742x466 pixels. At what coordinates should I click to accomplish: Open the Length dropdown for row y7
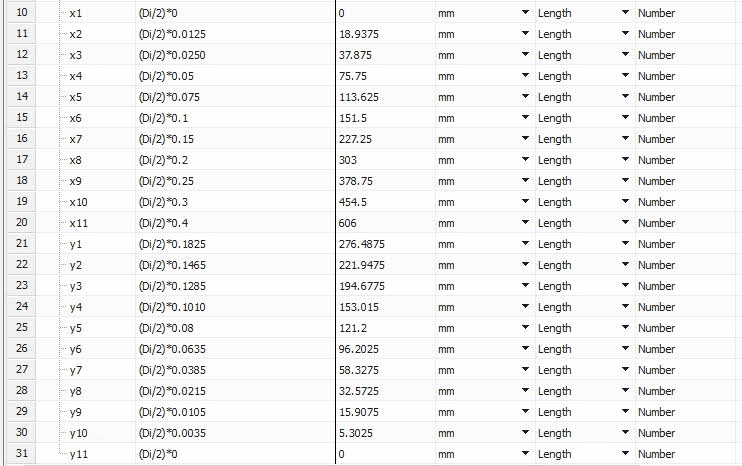(625, 370)
